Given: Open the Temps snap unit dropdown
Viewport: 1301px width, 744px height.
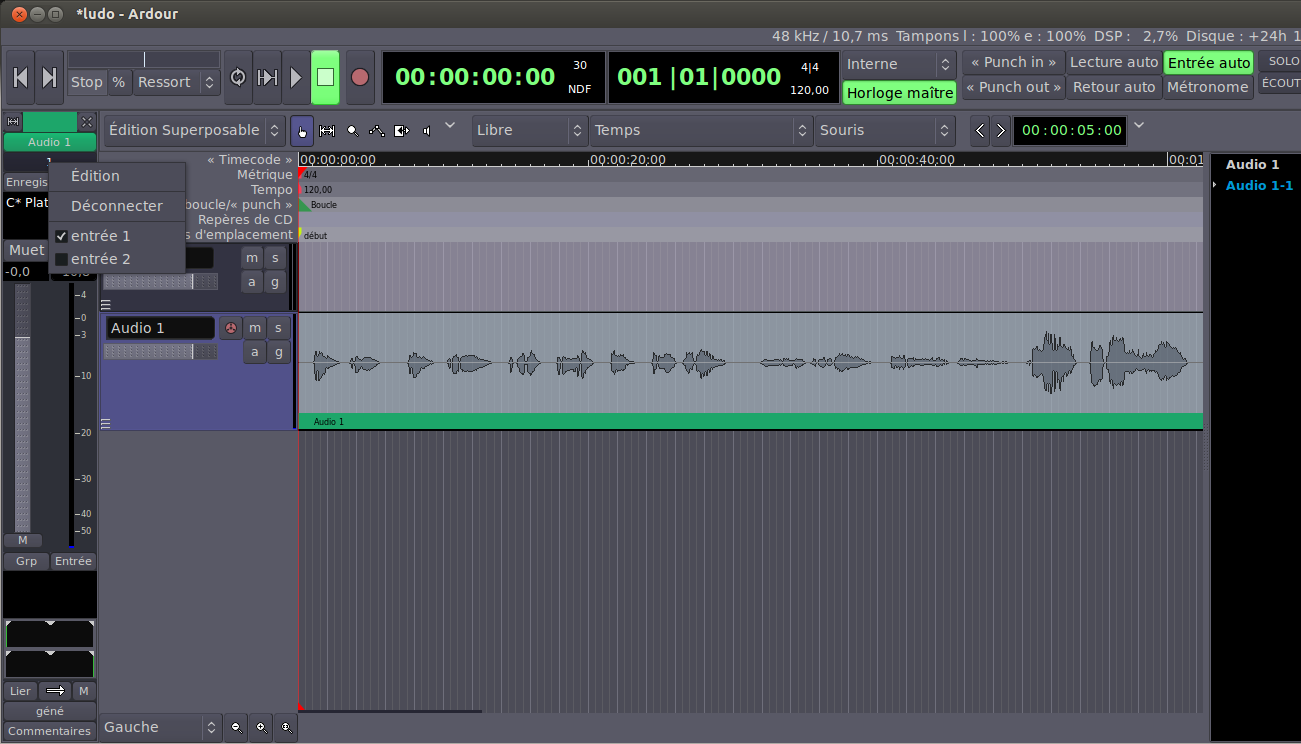Looking at the screenshot, I should 702,130.
